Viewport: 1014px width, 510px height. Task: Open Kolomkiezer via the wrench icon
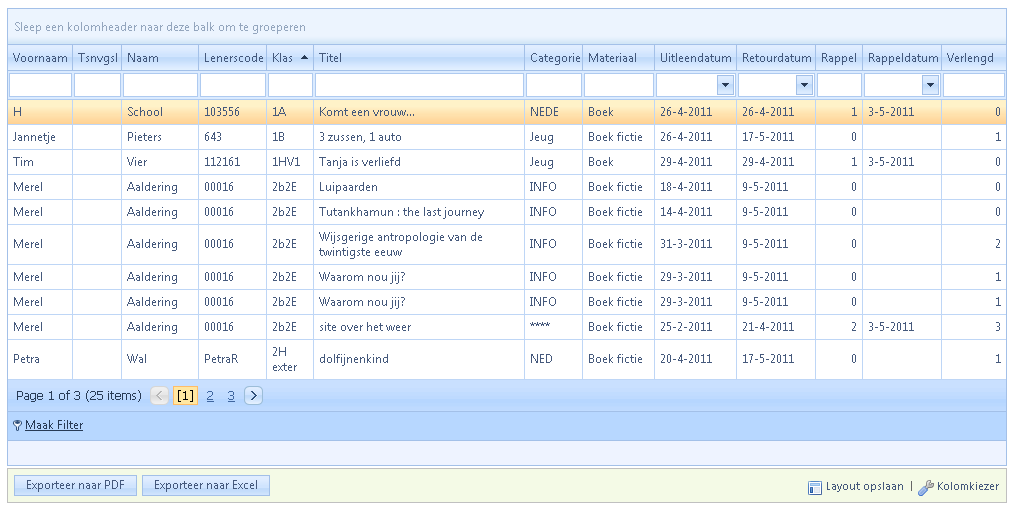tap(926, 487)
